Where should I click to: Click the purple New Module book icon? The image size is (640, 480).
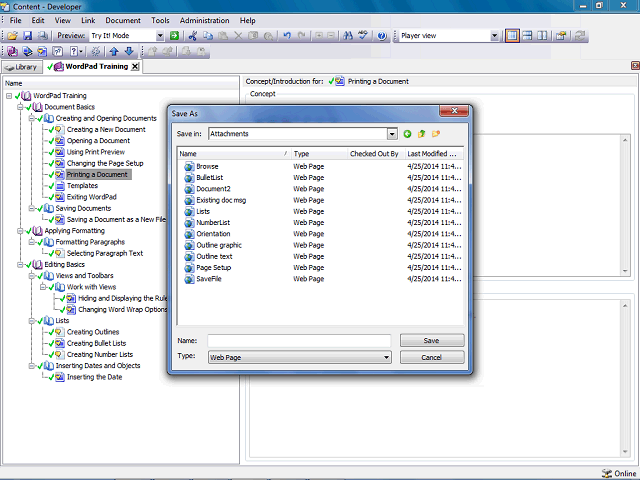pyautogui.click(x=12, y=51)
